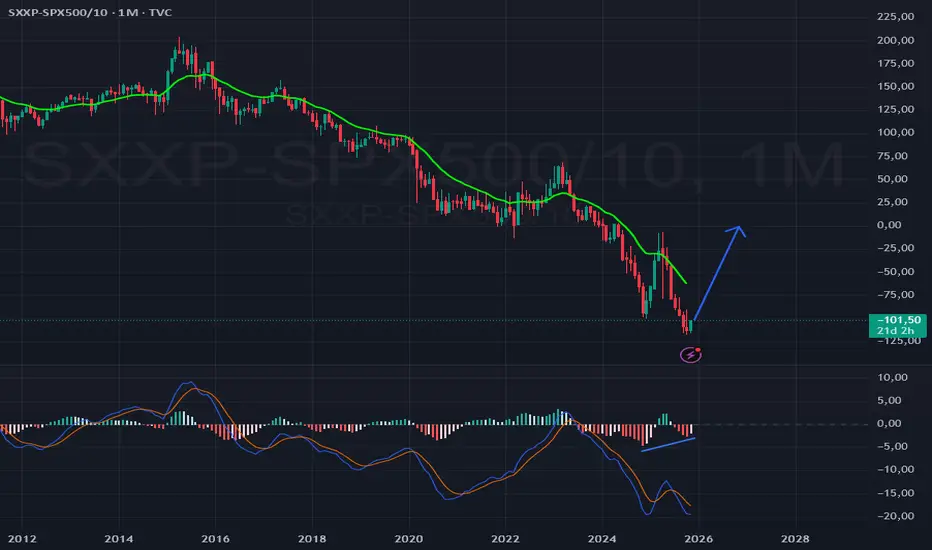This screenshot has width=932, height=550.
Task: Click the 2028 time axis label
Action: point(795,539)
